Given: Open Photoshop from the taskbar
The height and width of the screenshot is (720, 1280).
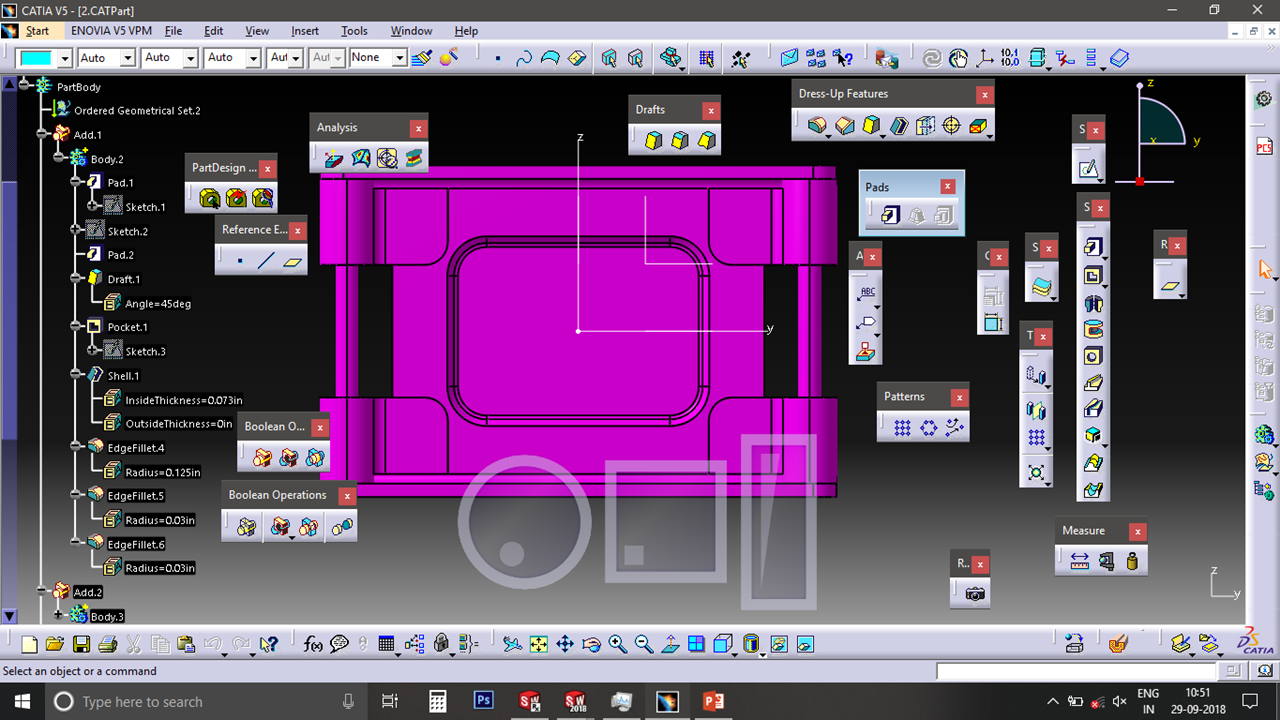Looking at the screenshot, I should [x=483, y=701].
